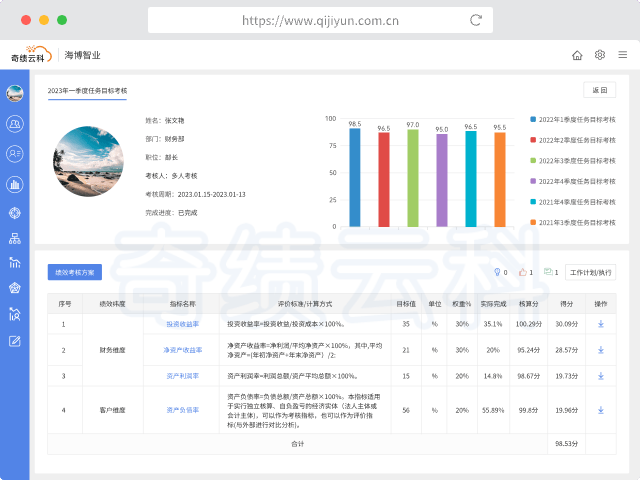This screenshot has width=640, height=480.
Task: Open the organization chart sidebar icon
Action: click(15, 238)
